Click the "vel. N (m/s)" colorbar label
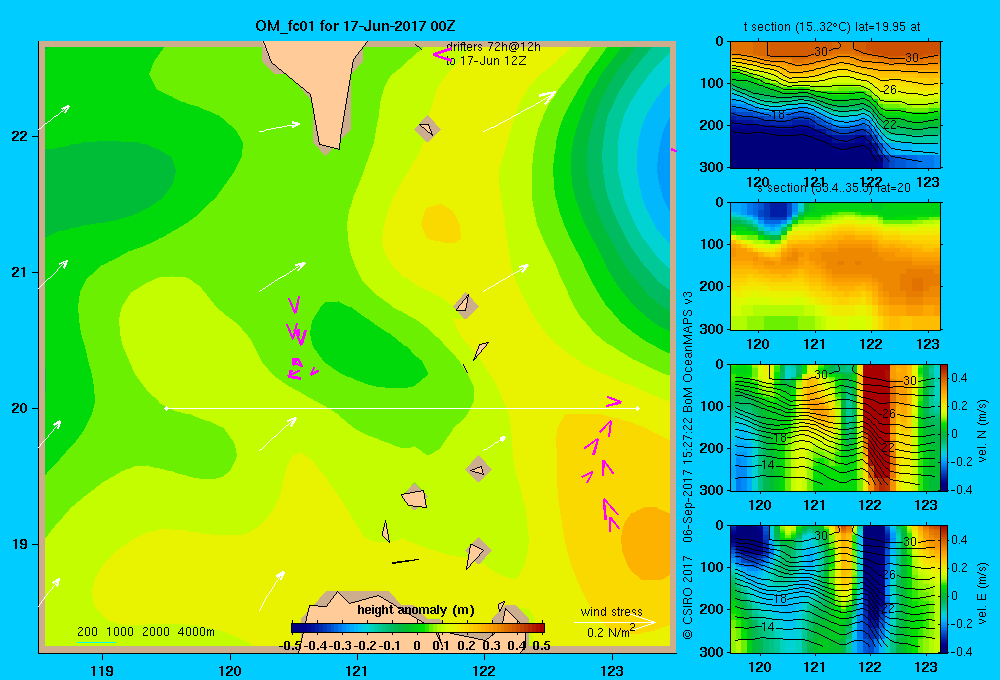Screen dimensions: 1000x680 click(x=983, y=431)
